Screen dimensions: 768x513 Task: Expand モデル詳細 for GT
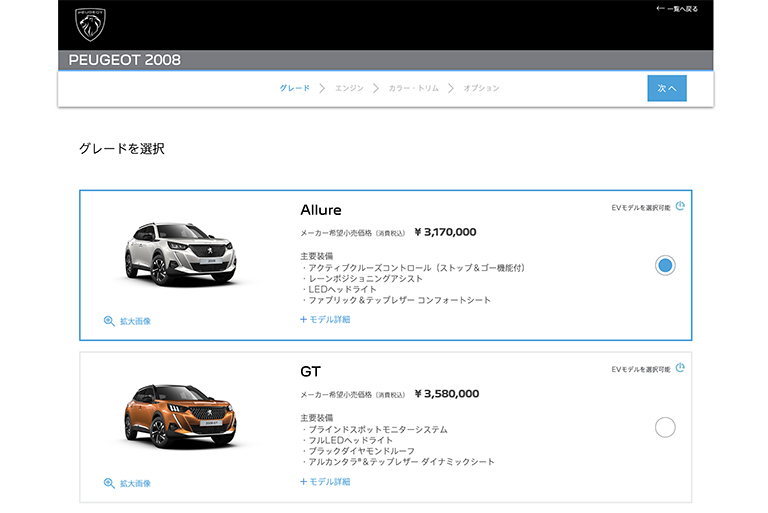pos(325,482)
